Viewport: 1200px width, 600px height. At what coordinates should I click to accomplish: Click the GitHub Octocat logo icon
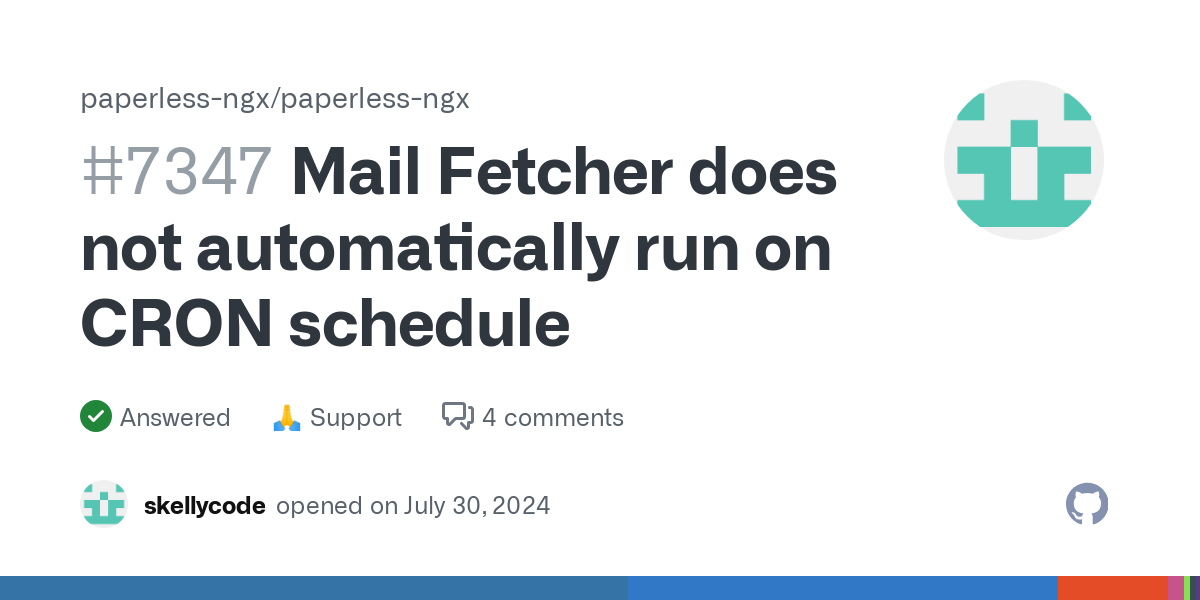pos(1087,504)
